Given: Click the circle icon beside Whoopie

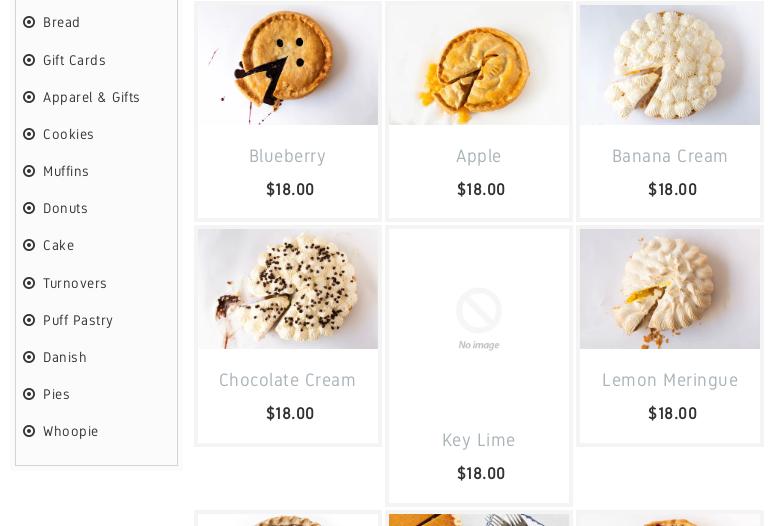Looking at the screenshot, I should coord(29,431).
